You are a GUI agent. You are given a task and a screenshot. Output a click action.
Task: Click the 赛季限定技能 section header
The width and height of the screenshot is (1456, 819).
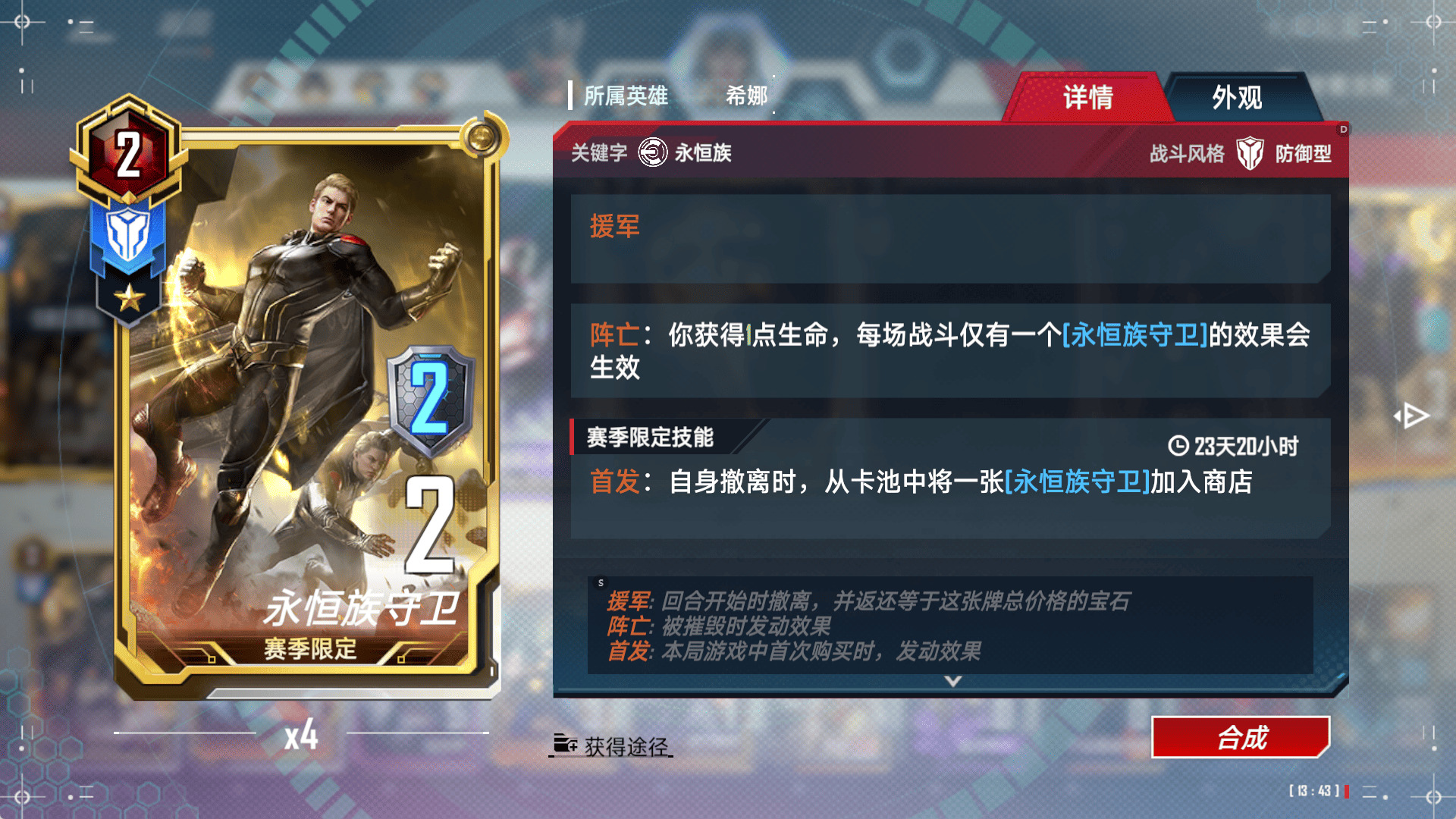(x=650, y=438)
